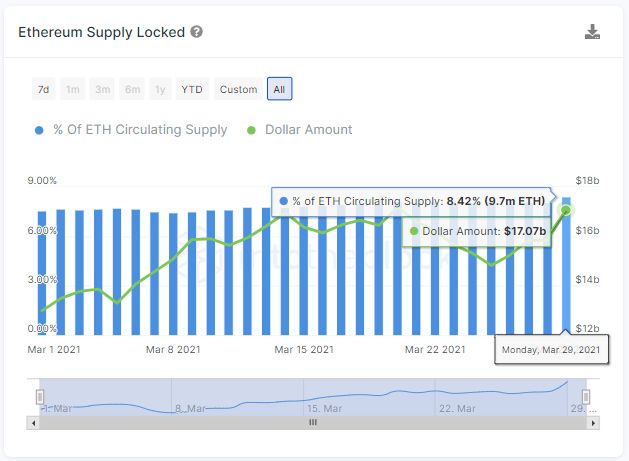Click the blue legend dot for ETH supply
Viewport: 629px width, 461px height.
point(39,130)
